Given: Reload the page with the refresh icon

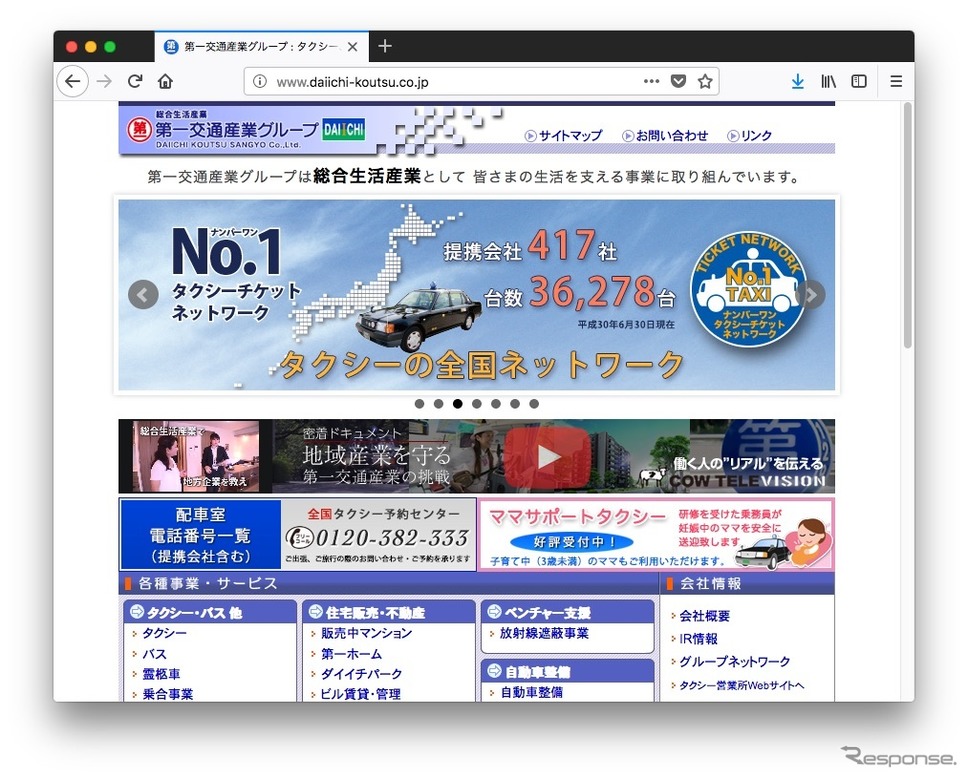Looking at the screenshot, I should click(x=135, y=81).
